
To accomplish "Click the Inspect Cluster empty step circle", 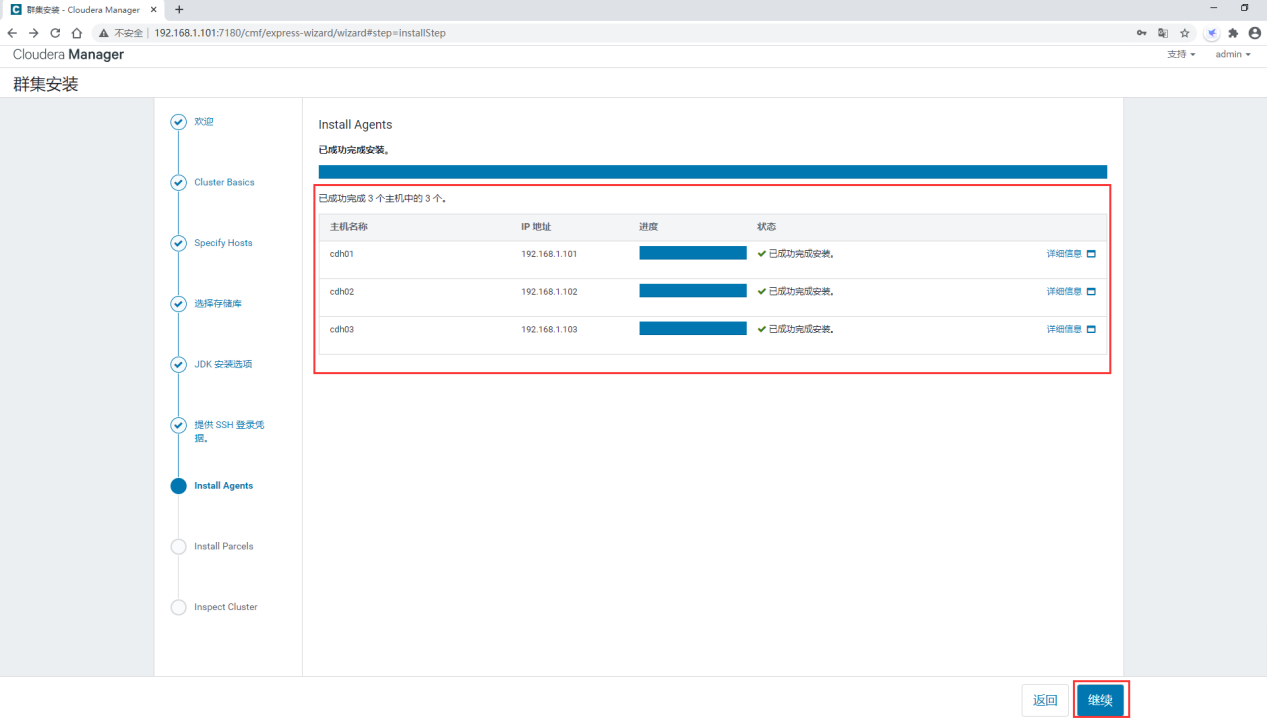I will (x=178, y=607).
